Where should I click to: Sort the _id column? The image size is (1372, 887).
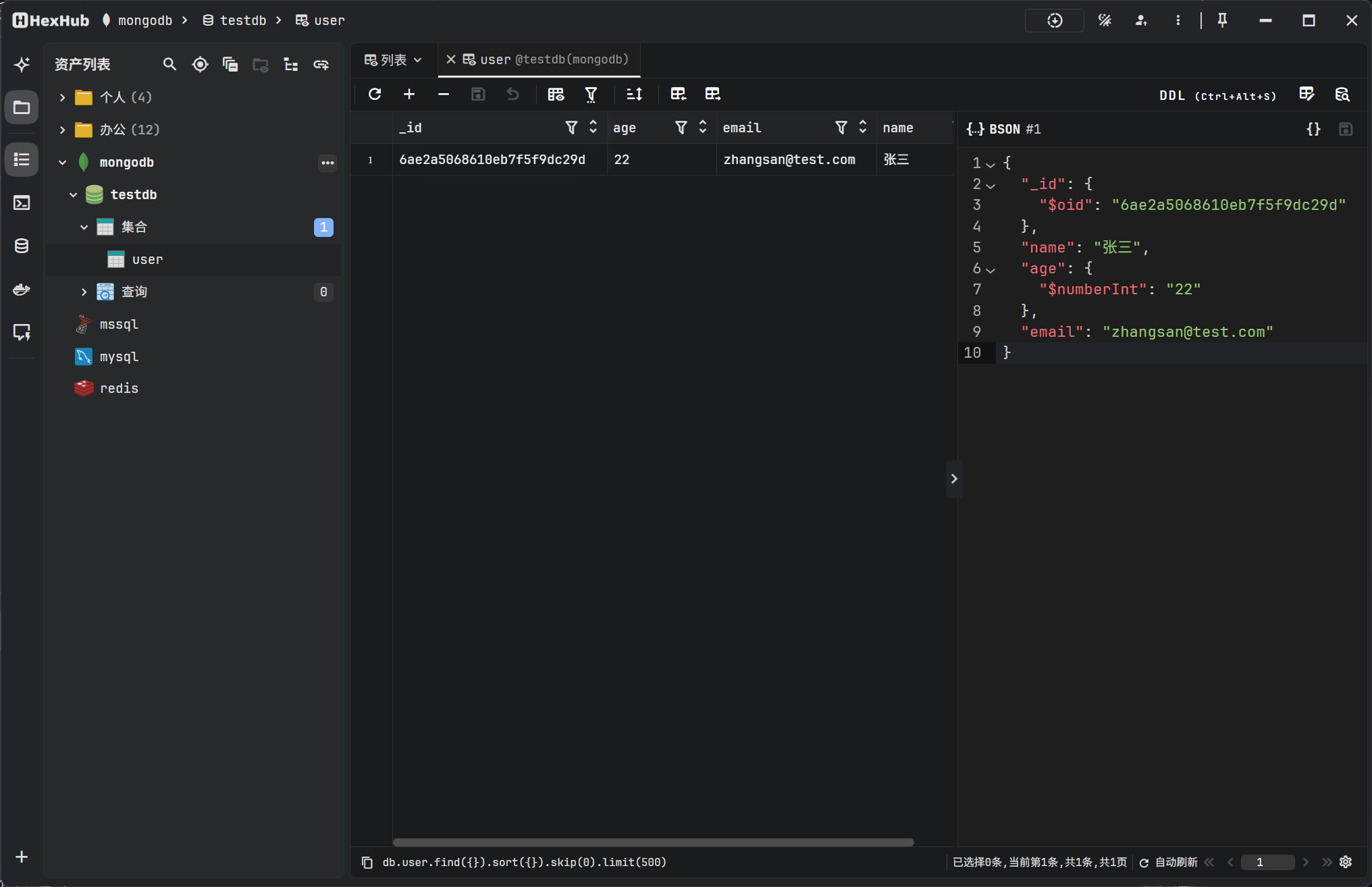click(593, 127)
